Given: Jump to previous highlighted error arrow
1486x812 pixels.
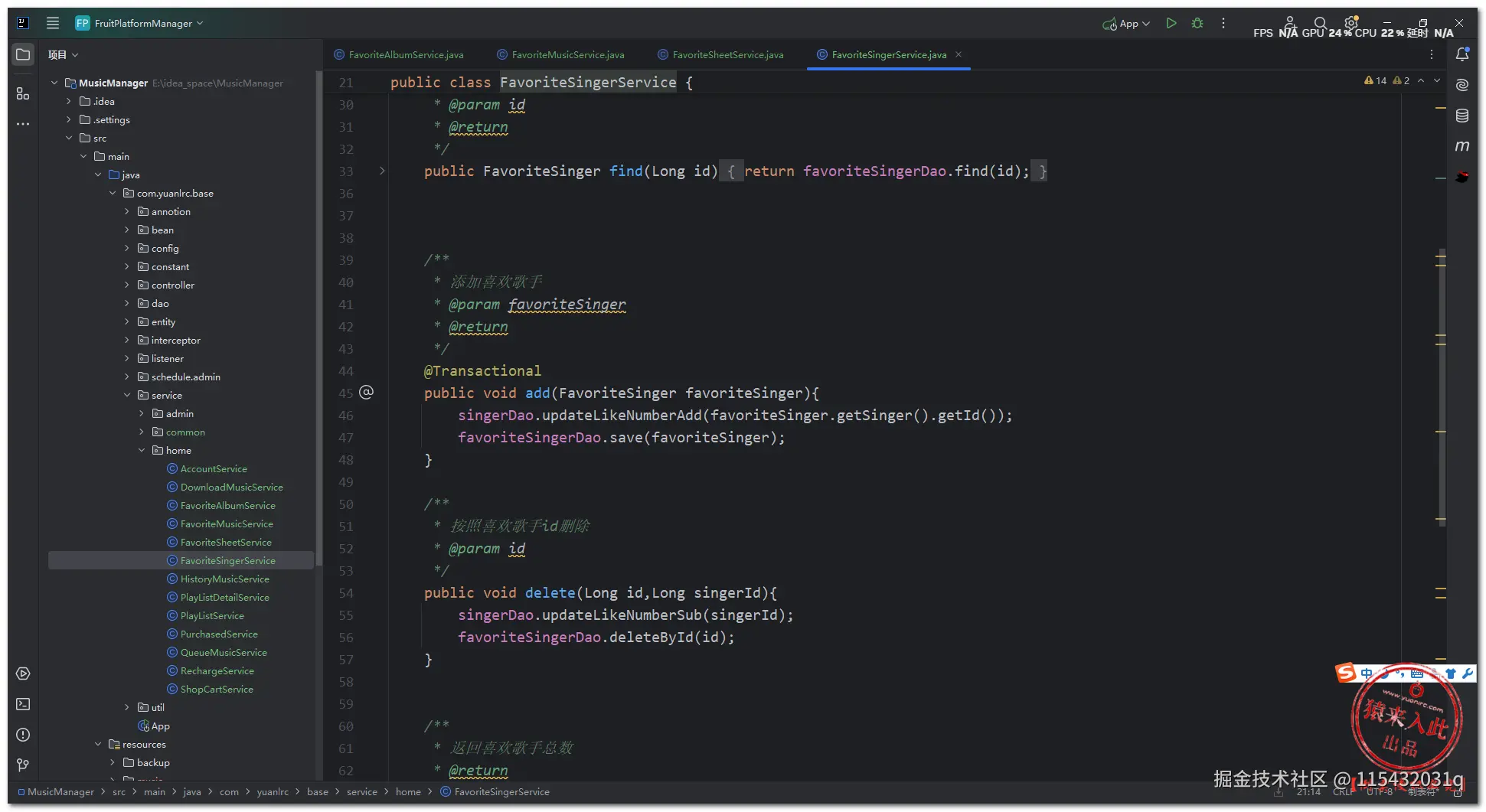Looking at the screenshot, I should click(x=1421, y=80).
